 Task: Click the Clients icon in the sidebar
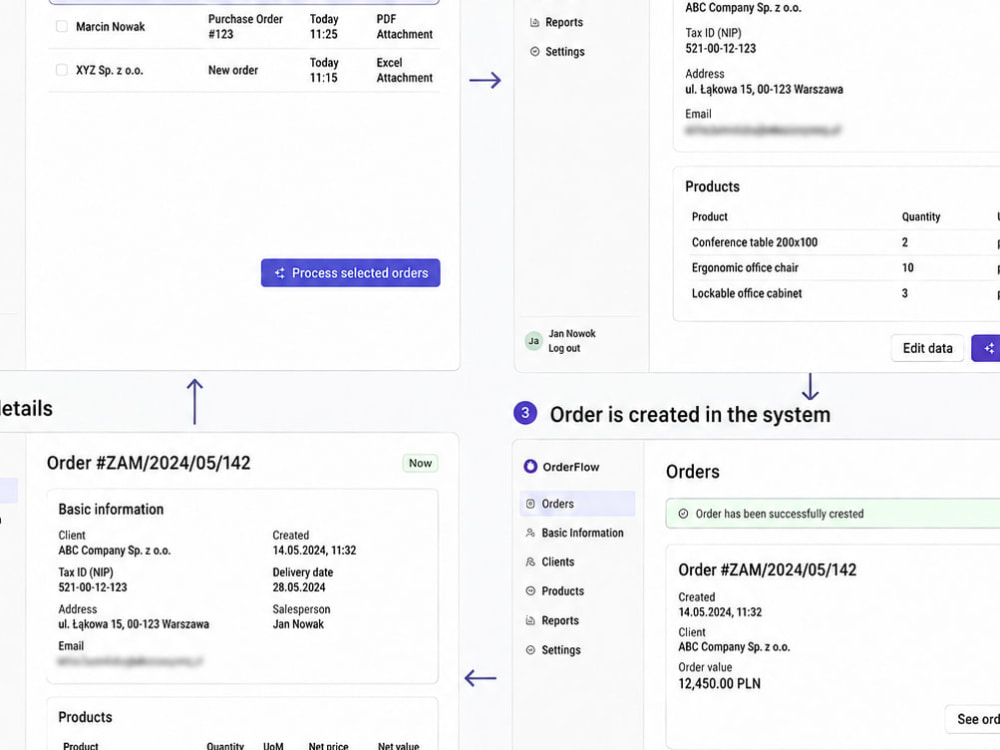click(530, 562)
